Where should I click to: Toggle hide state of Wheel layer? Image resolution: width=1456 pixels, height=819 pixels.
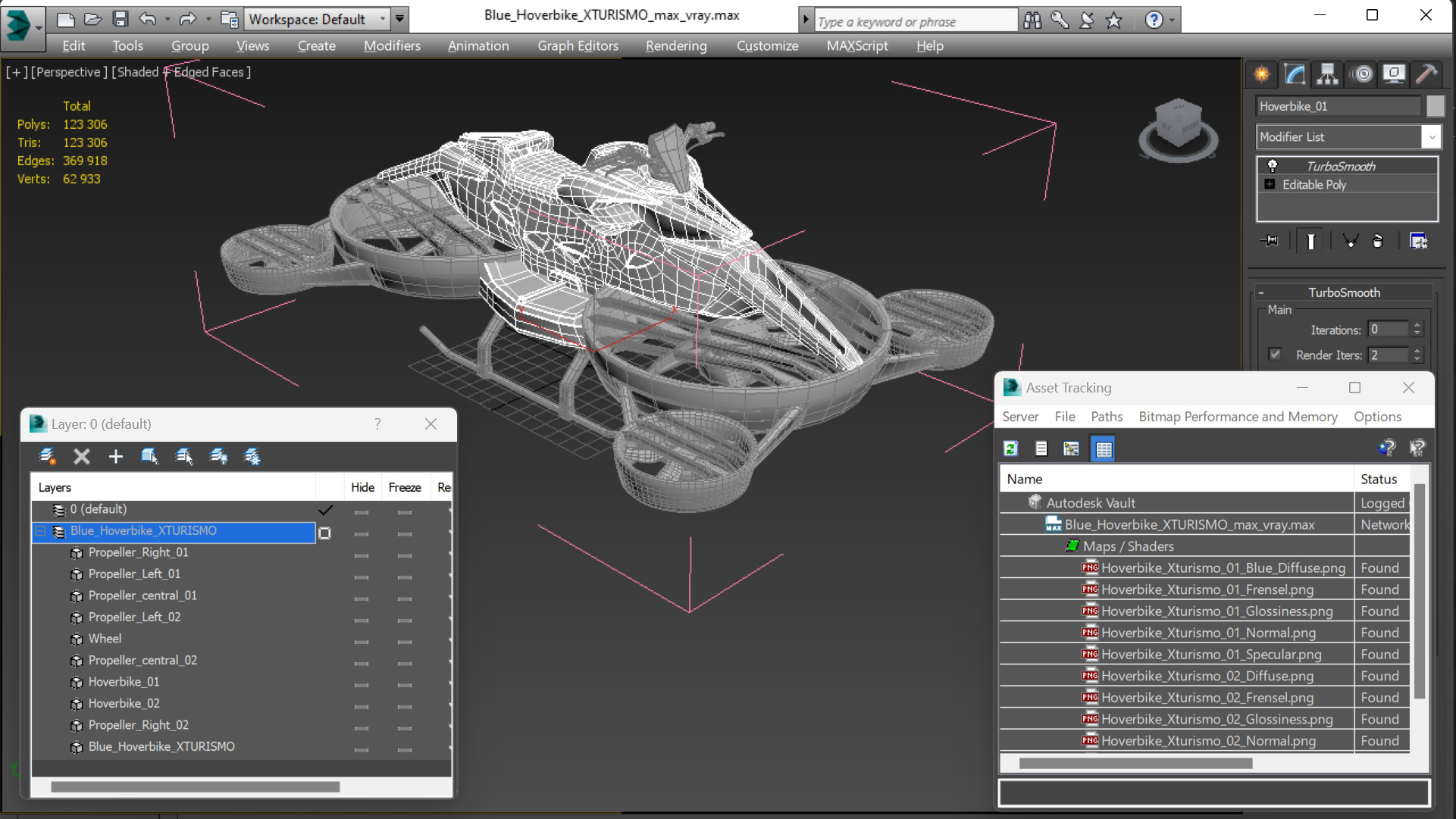tap(362, 638)
